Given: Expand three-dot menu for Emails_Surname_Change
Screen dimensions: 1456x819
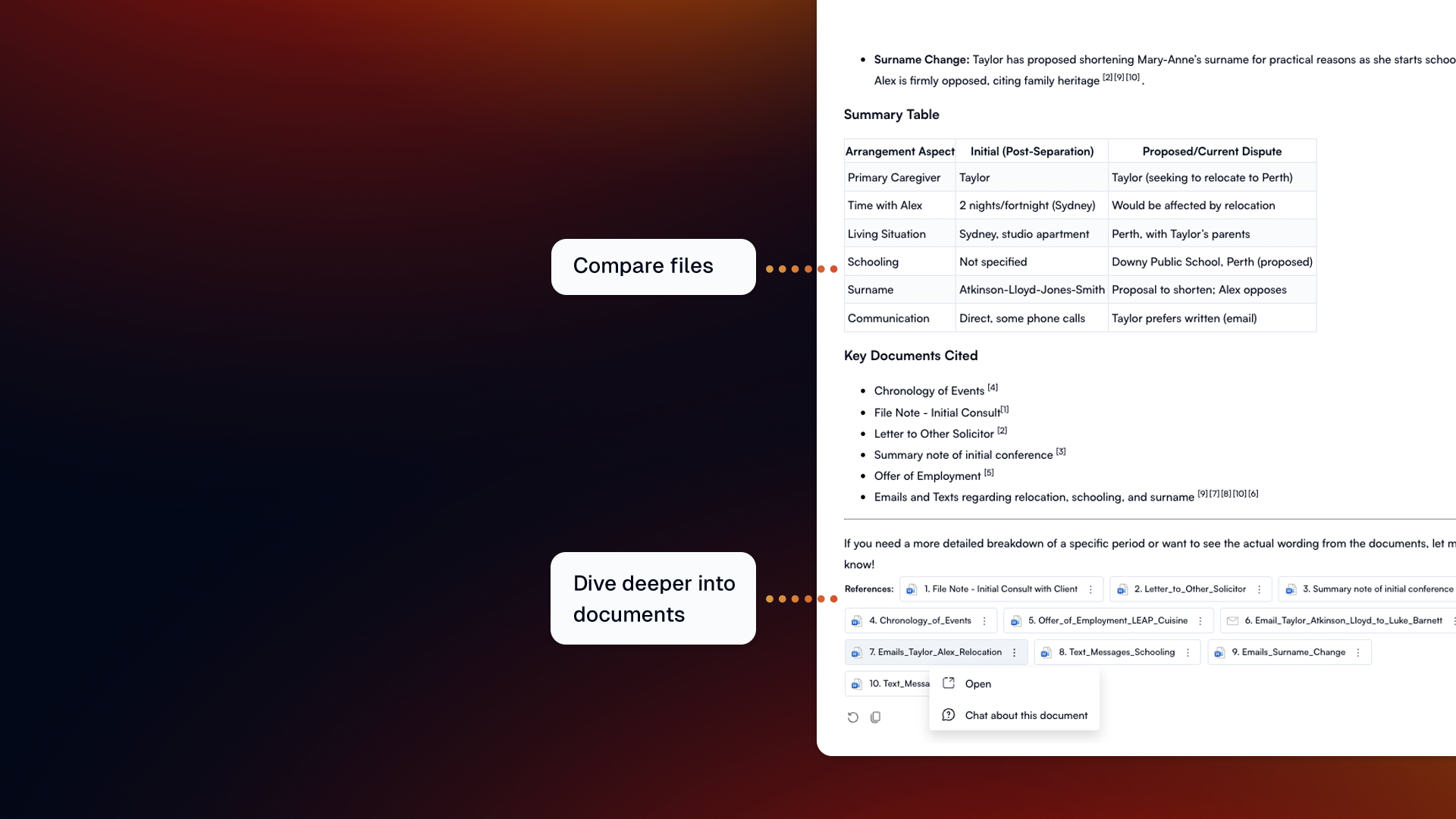Looking at the screenshot, I should click(x=1358, y=653).
